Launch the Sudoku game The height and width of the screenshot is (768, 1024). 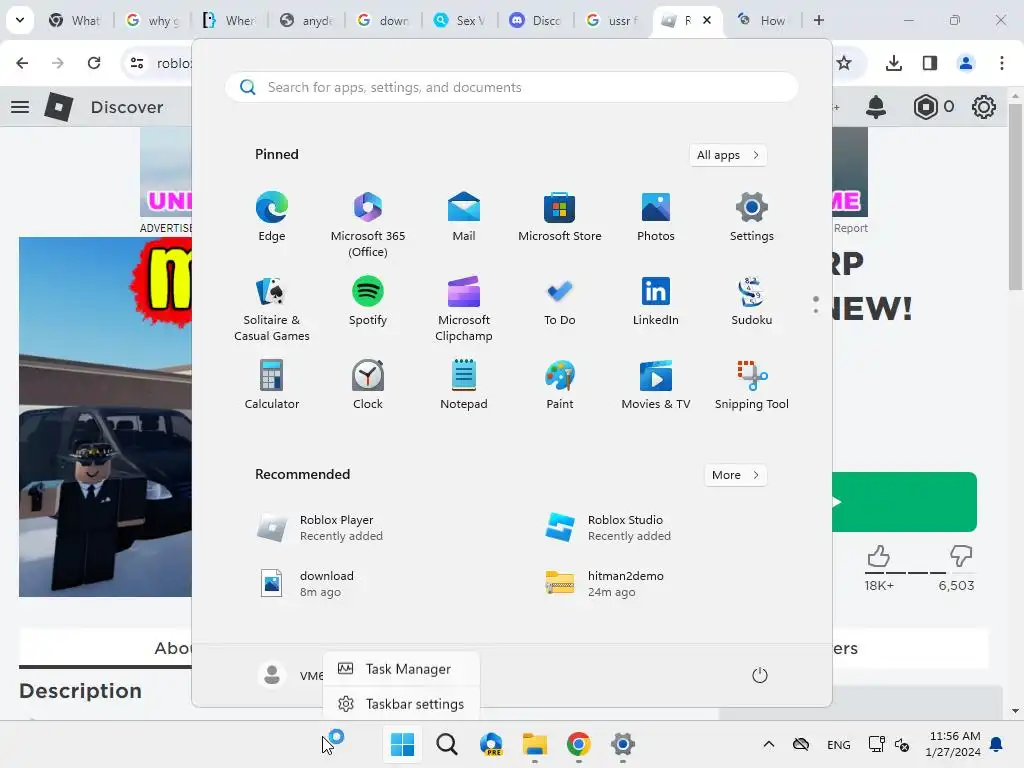tap(752, 300)
